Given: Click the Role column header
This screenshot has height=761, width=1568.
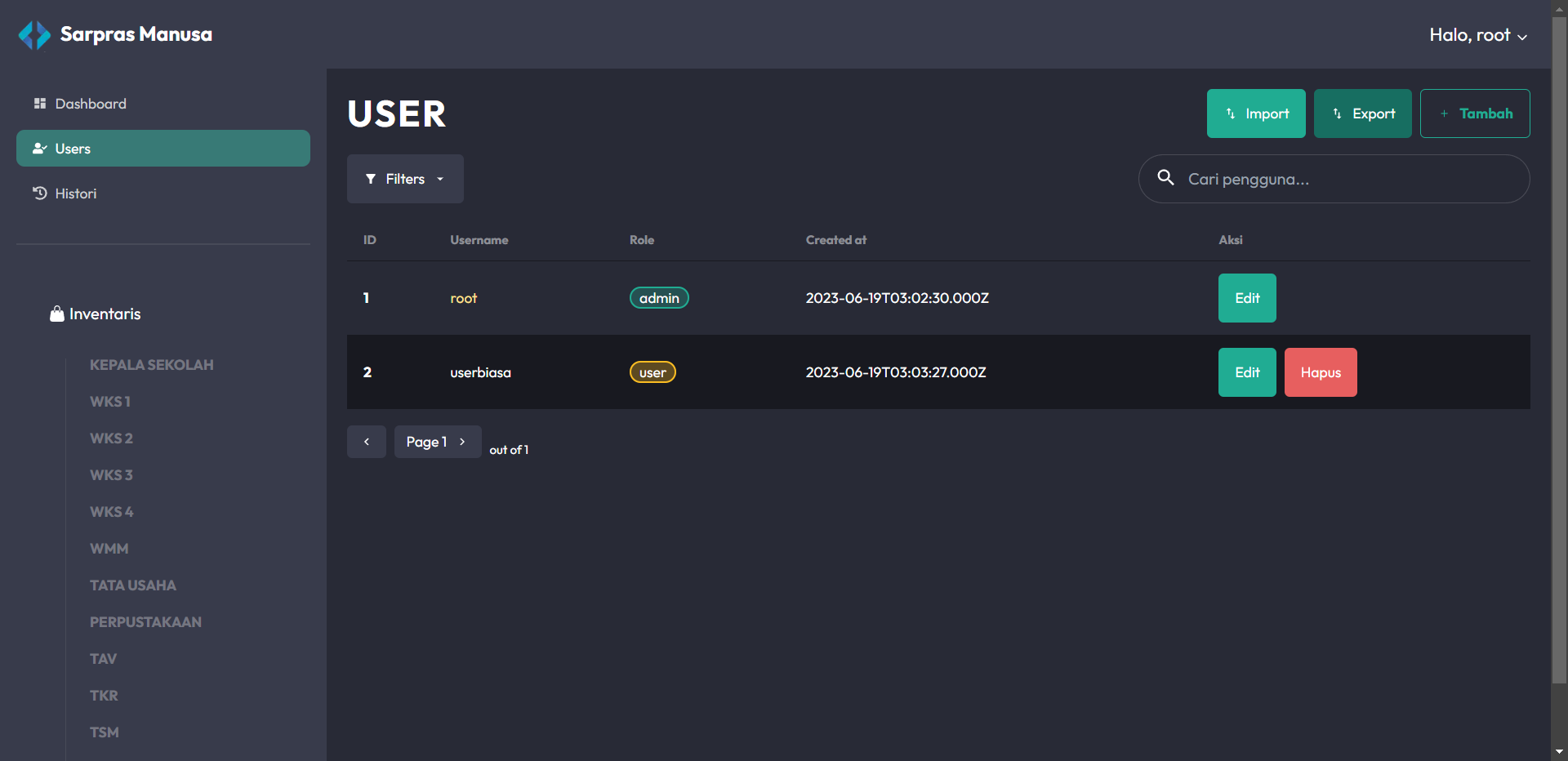Looking at the screenshot, I should point(642,240).
